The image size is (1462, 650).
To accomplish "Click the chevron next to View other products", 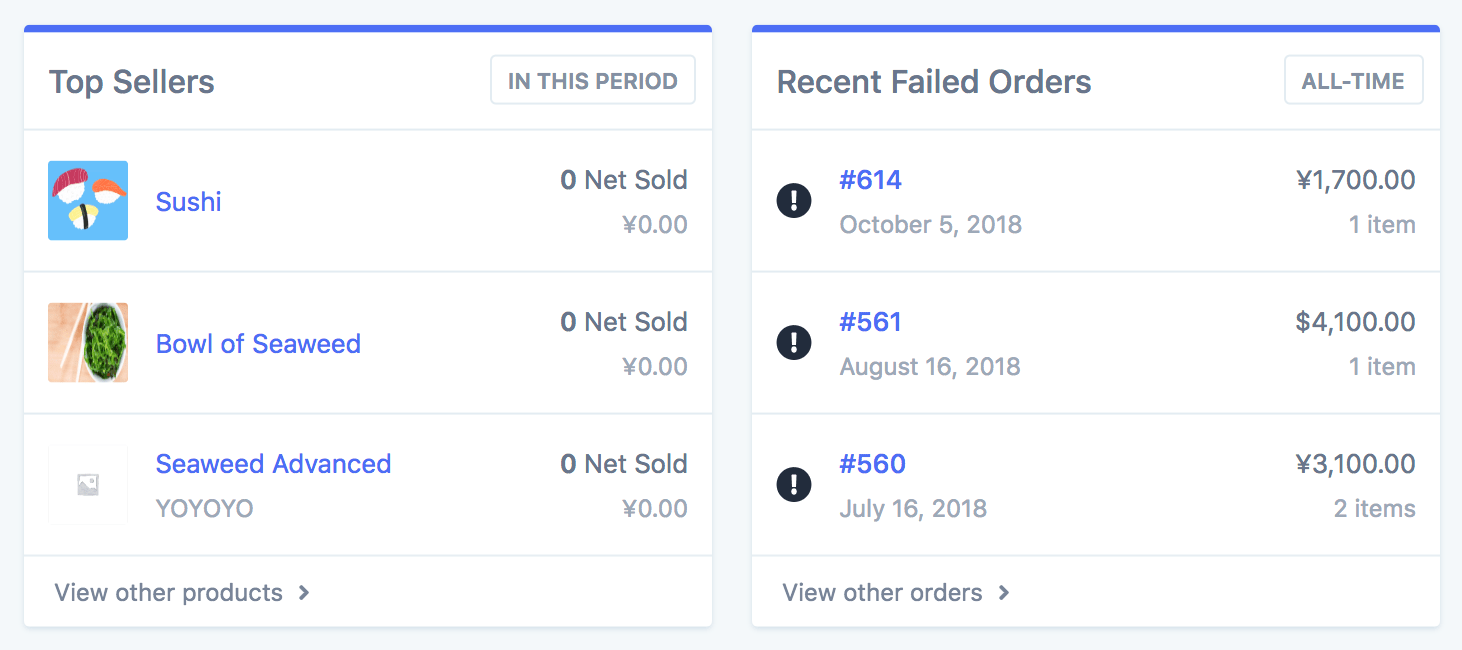I will click(304, 593).
